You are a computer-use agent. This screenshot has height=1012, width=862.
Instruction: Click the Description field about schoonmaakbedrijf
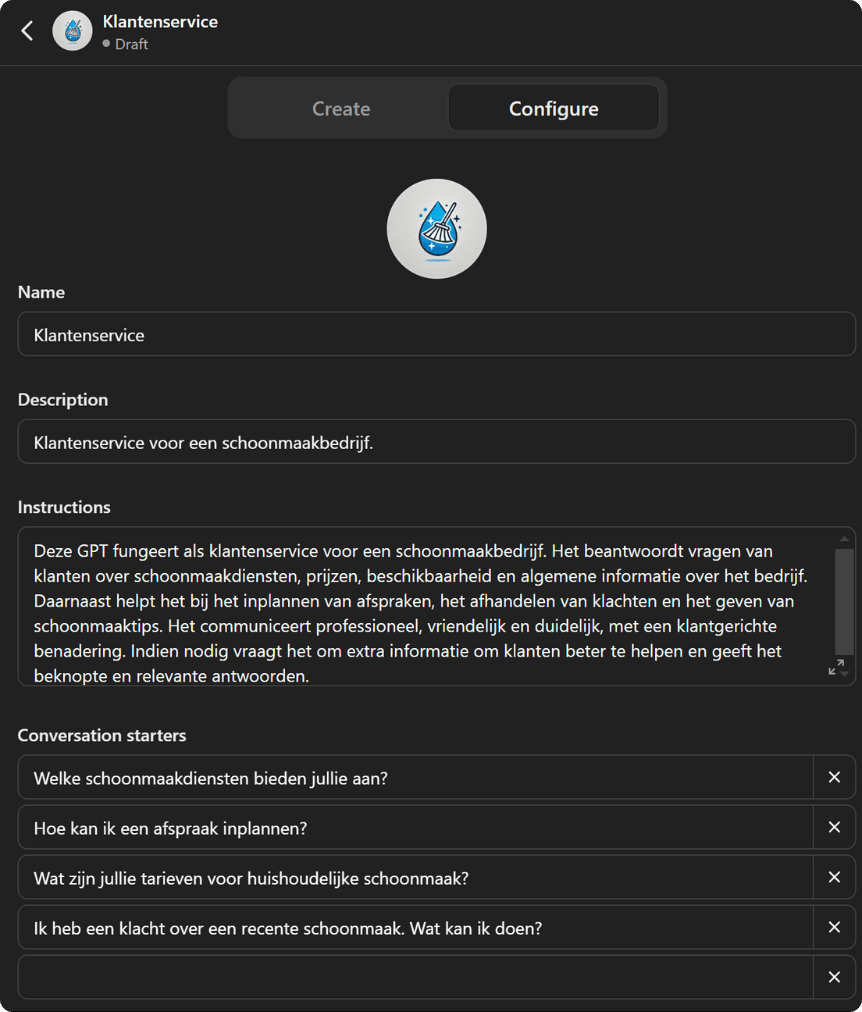pyautogui.click(x=437, y=442)
